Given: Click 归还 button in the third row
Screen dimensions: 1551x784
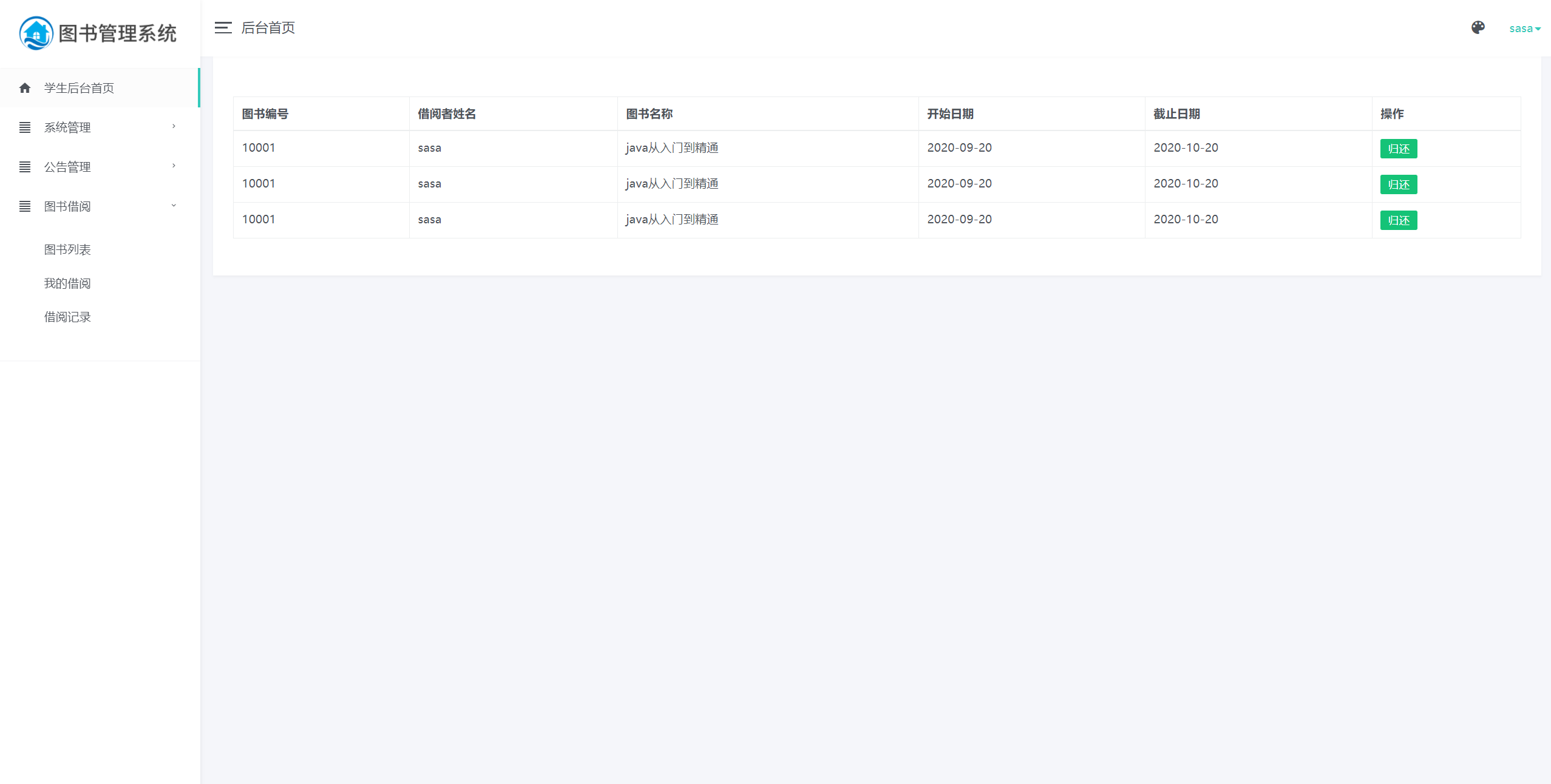Looking at the screenshot, I should (x=1398, y=220).
